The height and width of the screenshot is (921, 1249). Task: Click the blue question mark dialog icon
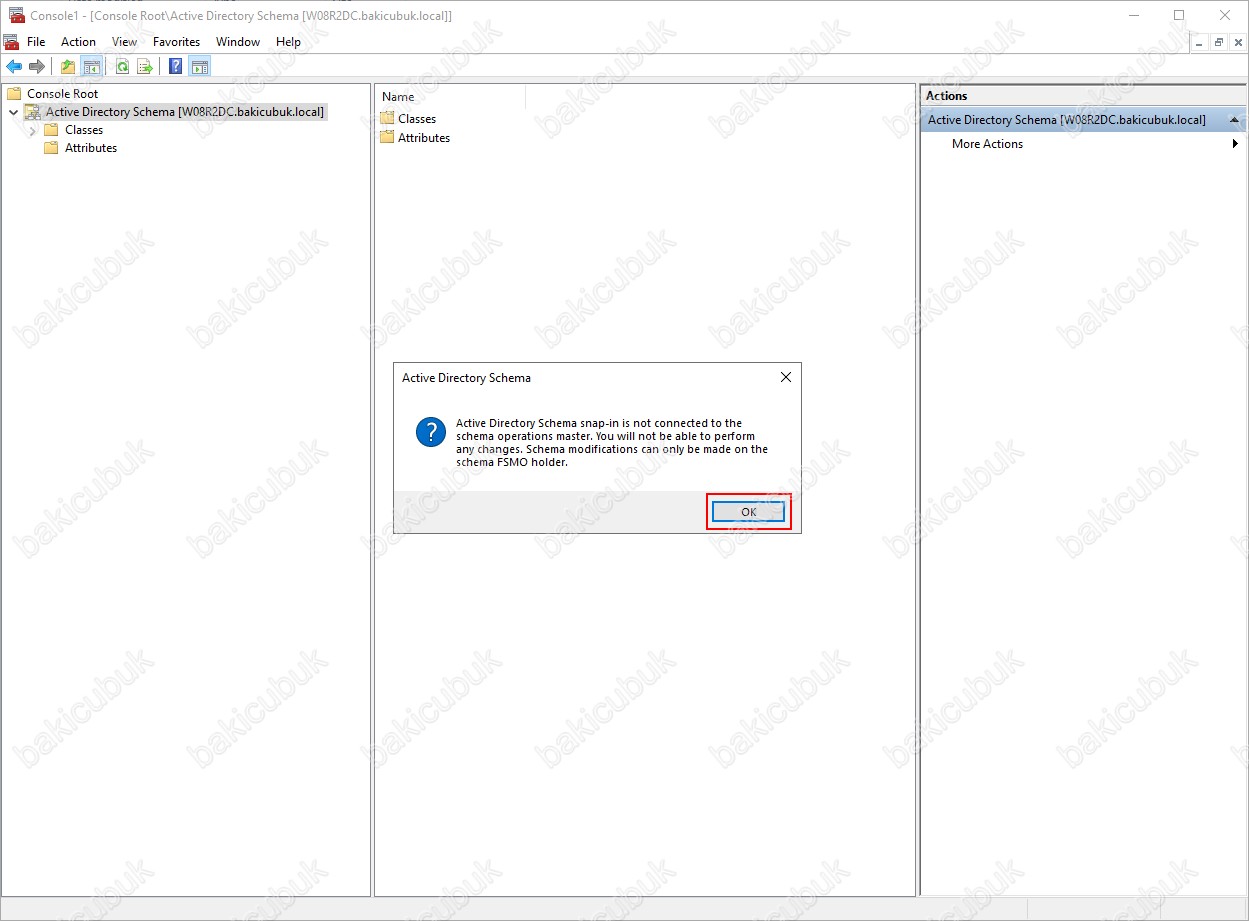pyautogui.click(x=431, y=432)
